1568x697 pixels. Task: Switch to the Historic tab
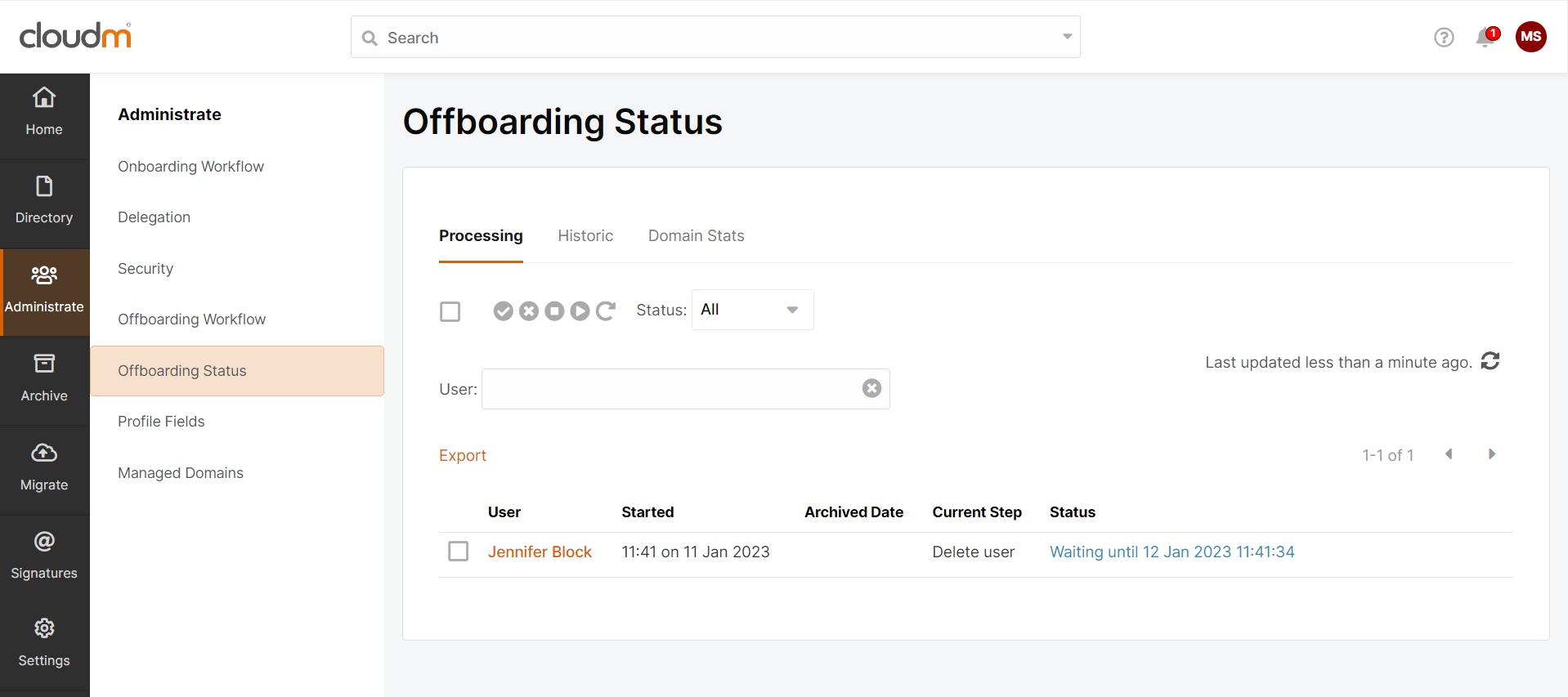tap(585, 236)
